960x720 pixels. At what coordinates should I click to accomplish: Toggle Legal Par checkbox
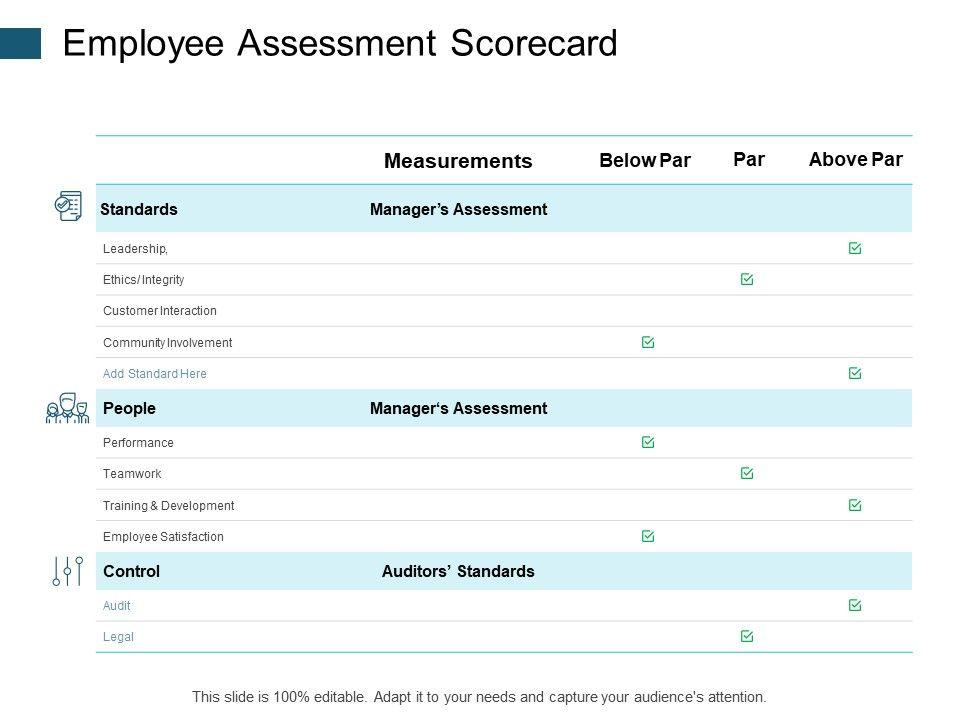click(x=747, y=636)
